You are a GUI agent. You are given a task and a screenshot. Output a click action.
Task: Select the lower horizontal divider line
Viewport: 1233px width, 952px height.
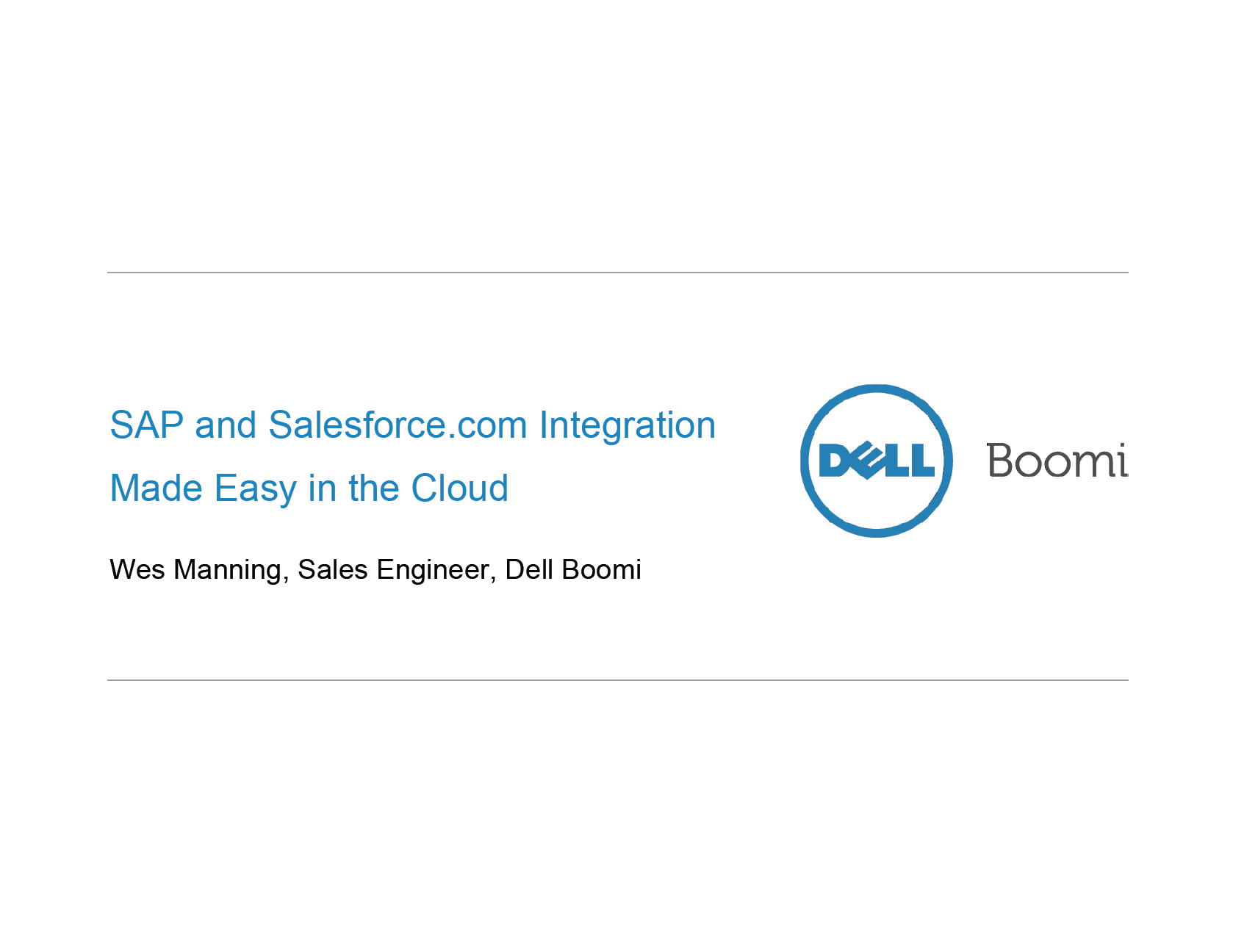click(x=617, y=680)
